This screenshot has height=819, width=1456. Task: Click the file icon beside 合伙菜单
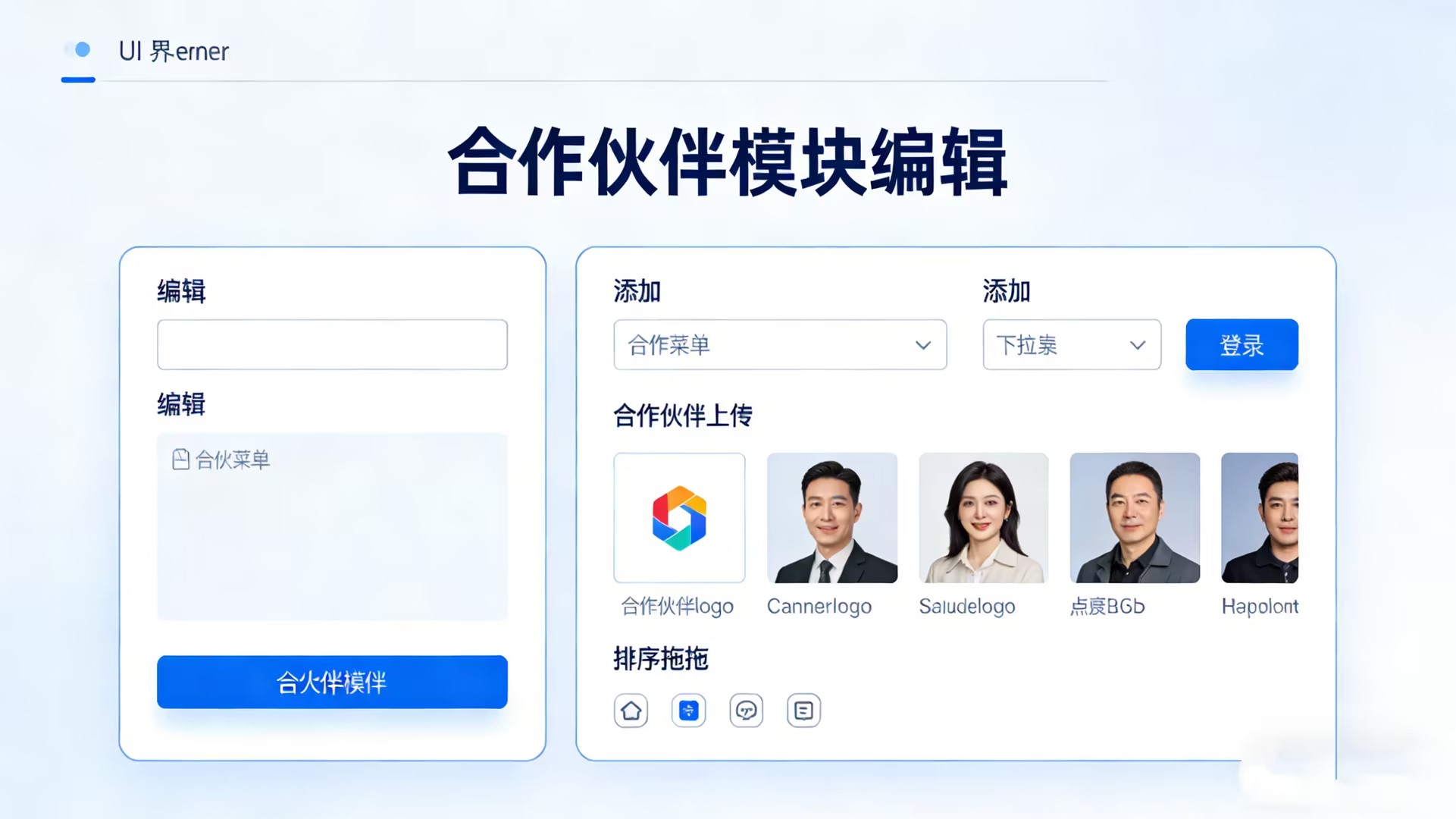tap(180, 460)
